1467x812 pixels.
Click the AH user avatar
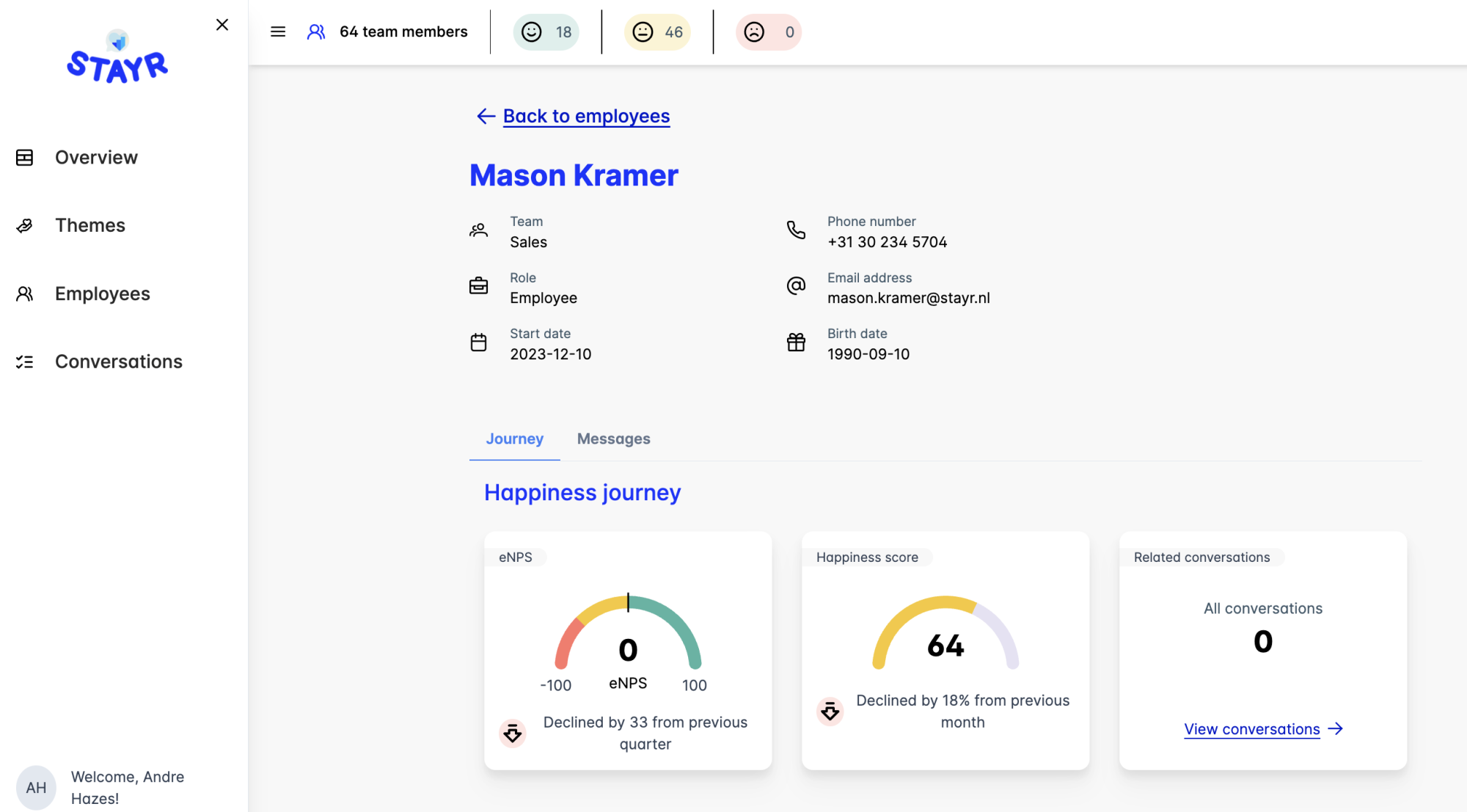click(36, 788)
